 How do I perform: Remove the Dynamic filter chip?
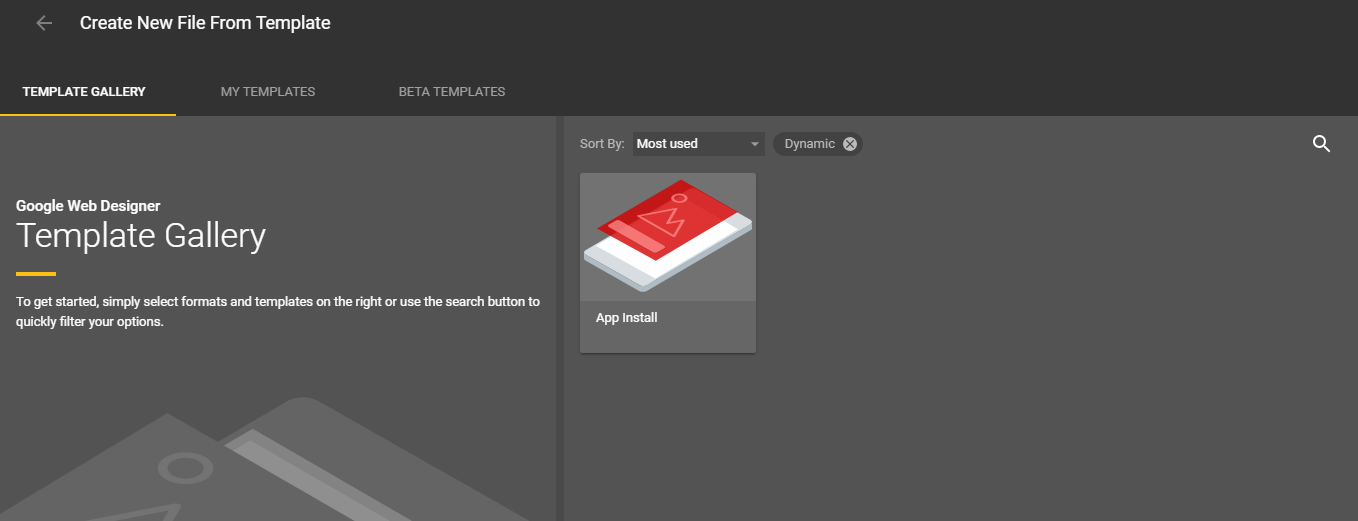pyautogui.click(x=850, y=144)
